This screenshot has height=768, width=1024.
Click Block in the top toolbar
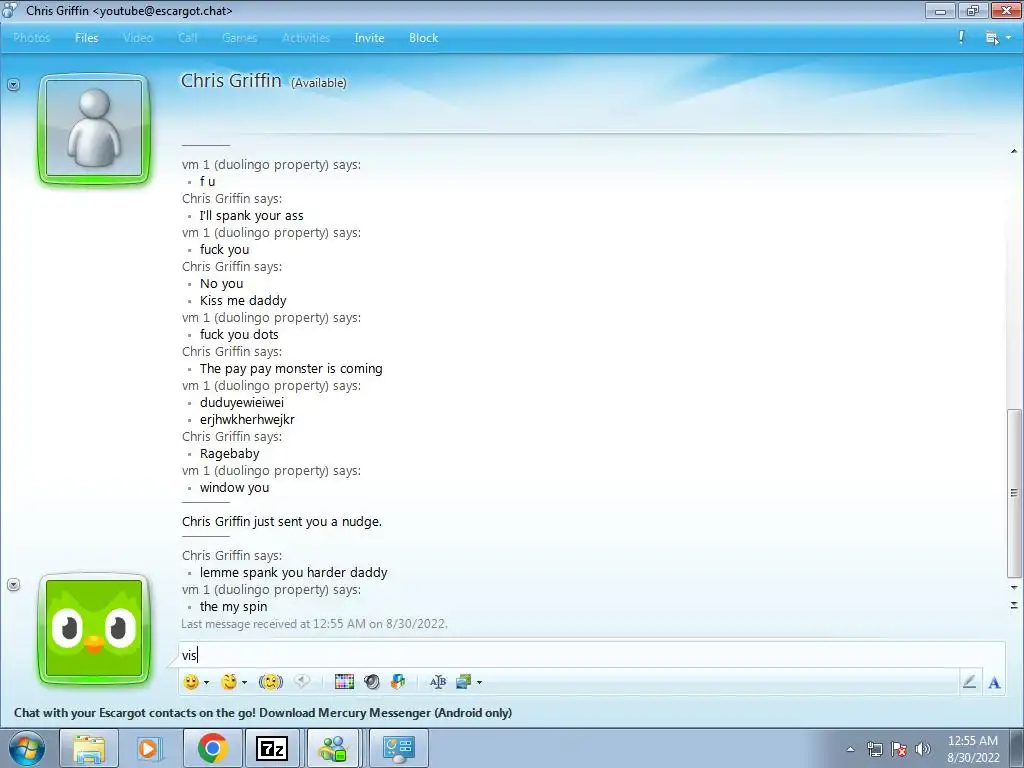point(423,38)
